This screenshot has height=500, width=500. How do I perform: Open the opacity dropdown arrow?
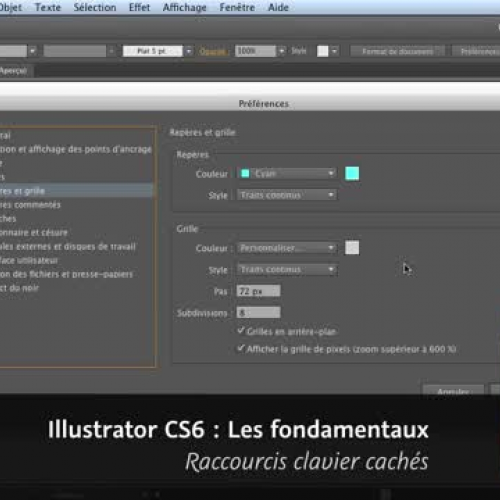(x=282, y=51)
